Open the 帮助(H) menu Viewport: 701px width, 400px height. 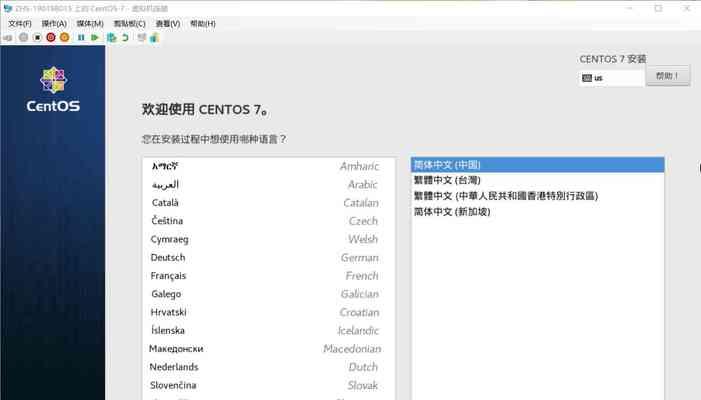(203, 24)
